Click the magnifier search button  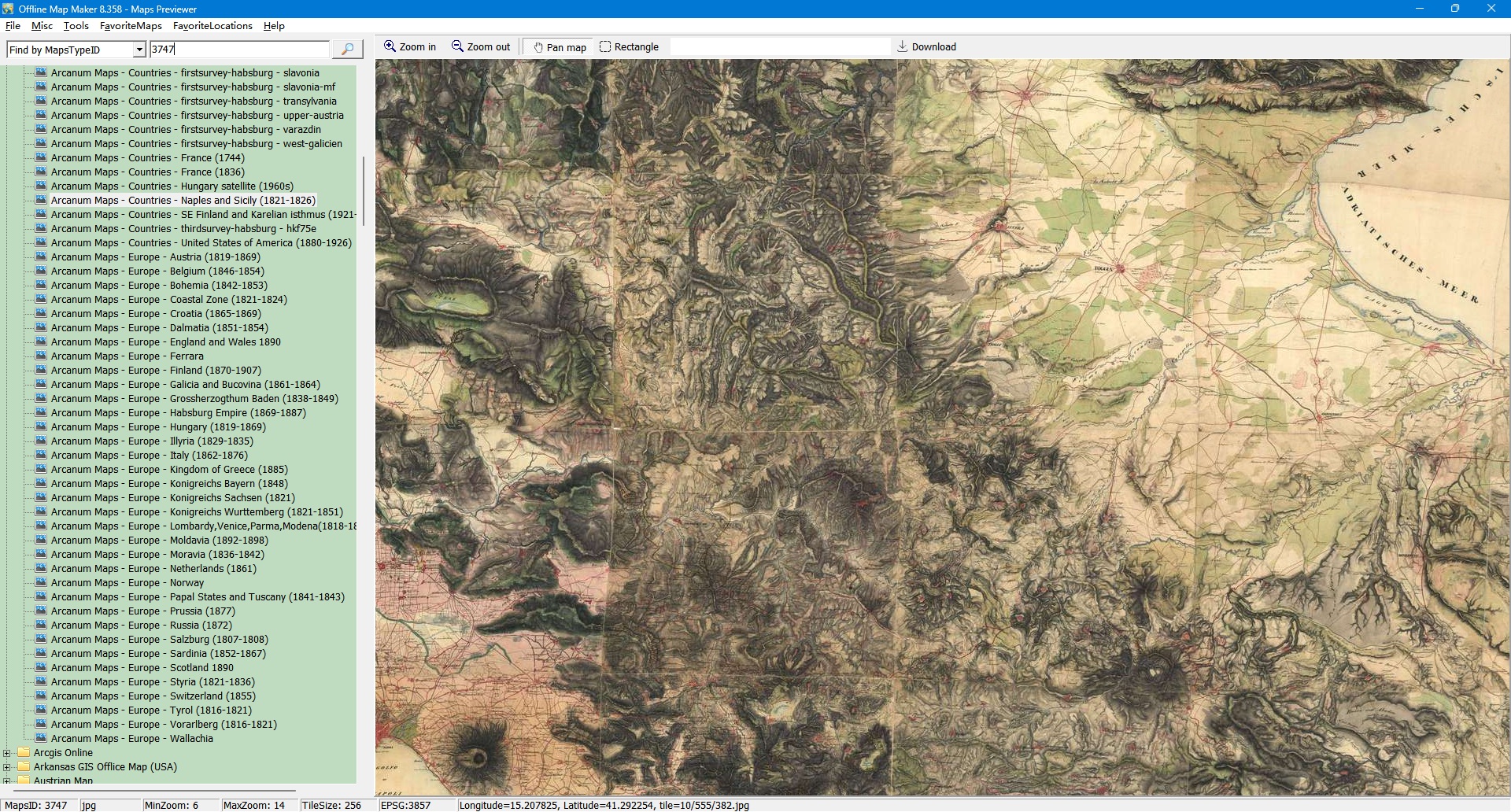tap(347, 50)
